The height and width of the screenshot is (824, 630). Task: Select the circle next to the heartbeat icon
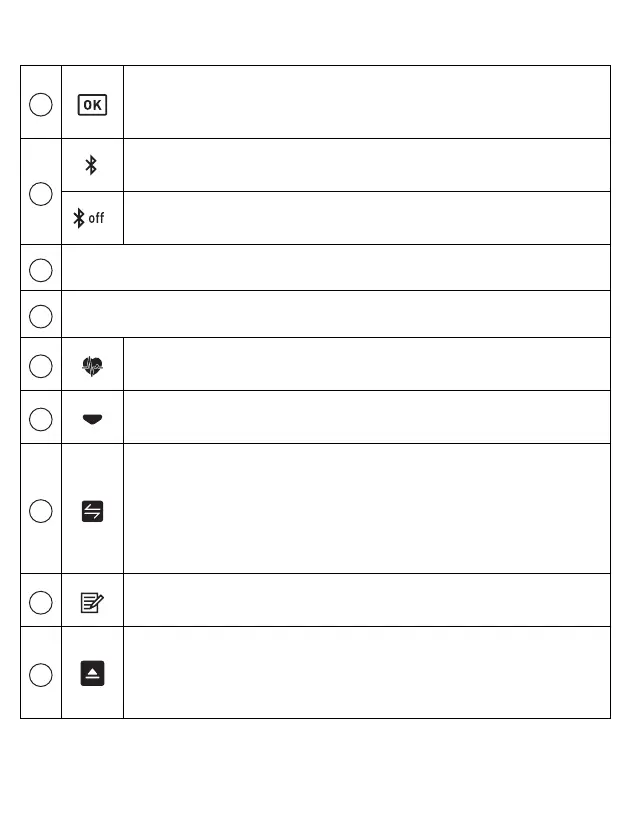[41, 367]
